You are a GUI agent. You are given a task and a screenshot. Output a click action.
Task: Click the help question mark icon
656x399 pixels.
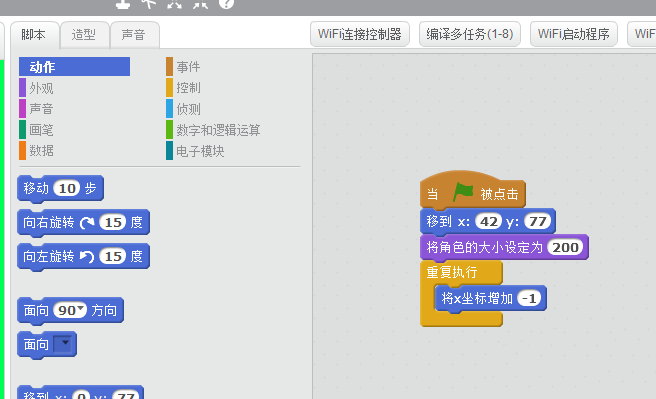tap(226, 3)
